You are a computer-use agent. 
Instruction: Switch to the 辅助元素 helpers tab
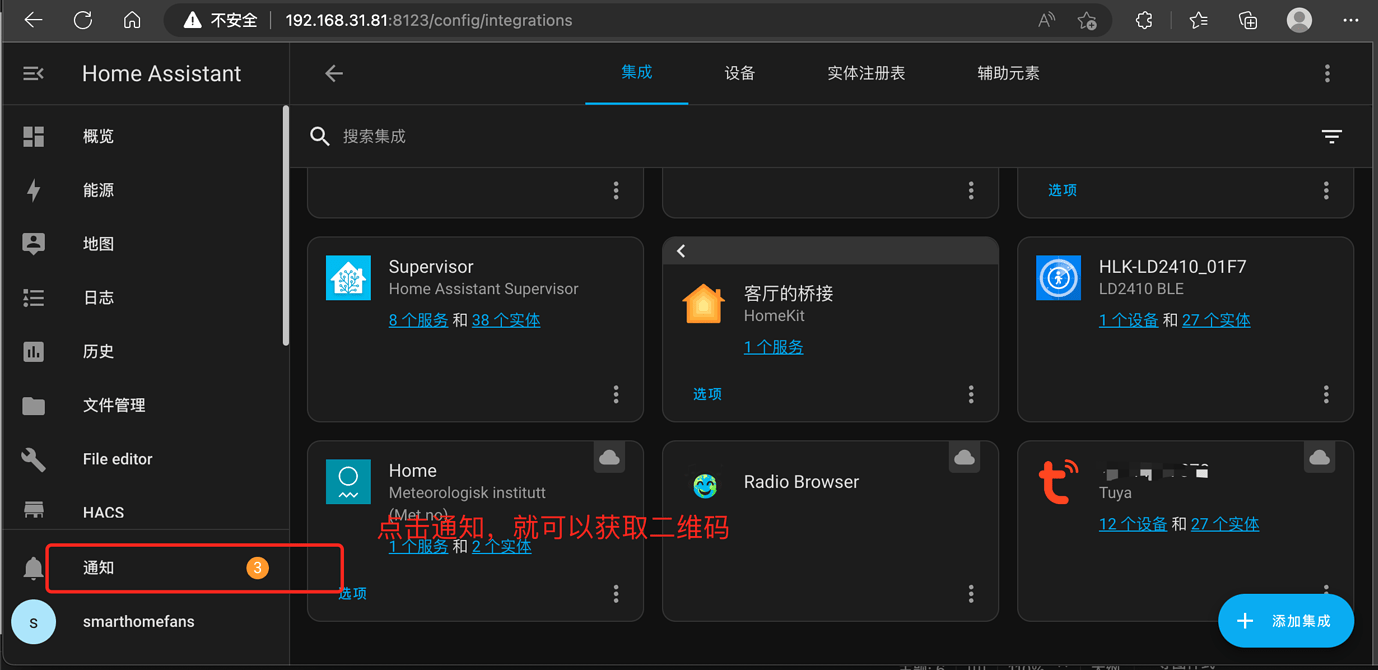1008,74
